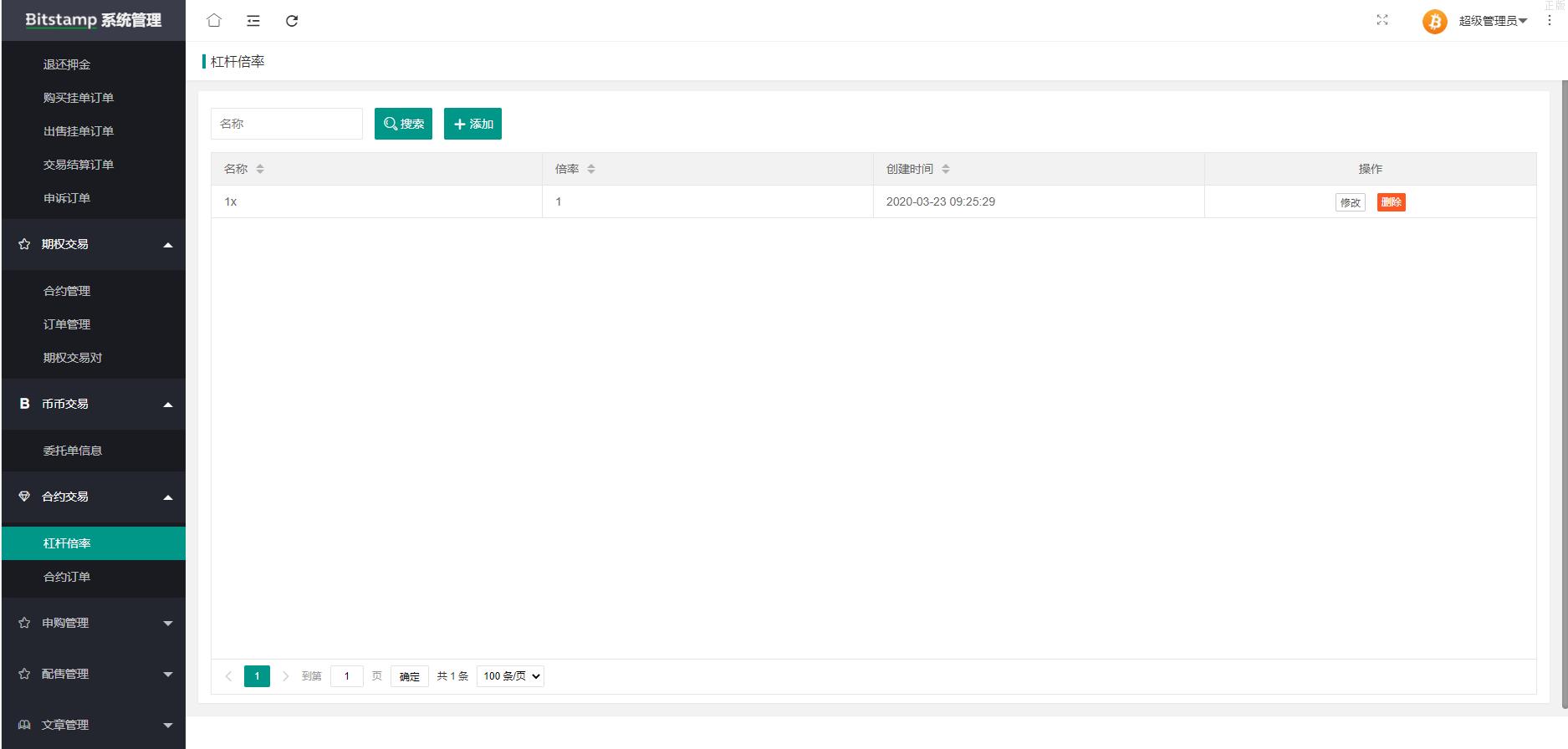Click the home icon in top bar

click(214, 21)
